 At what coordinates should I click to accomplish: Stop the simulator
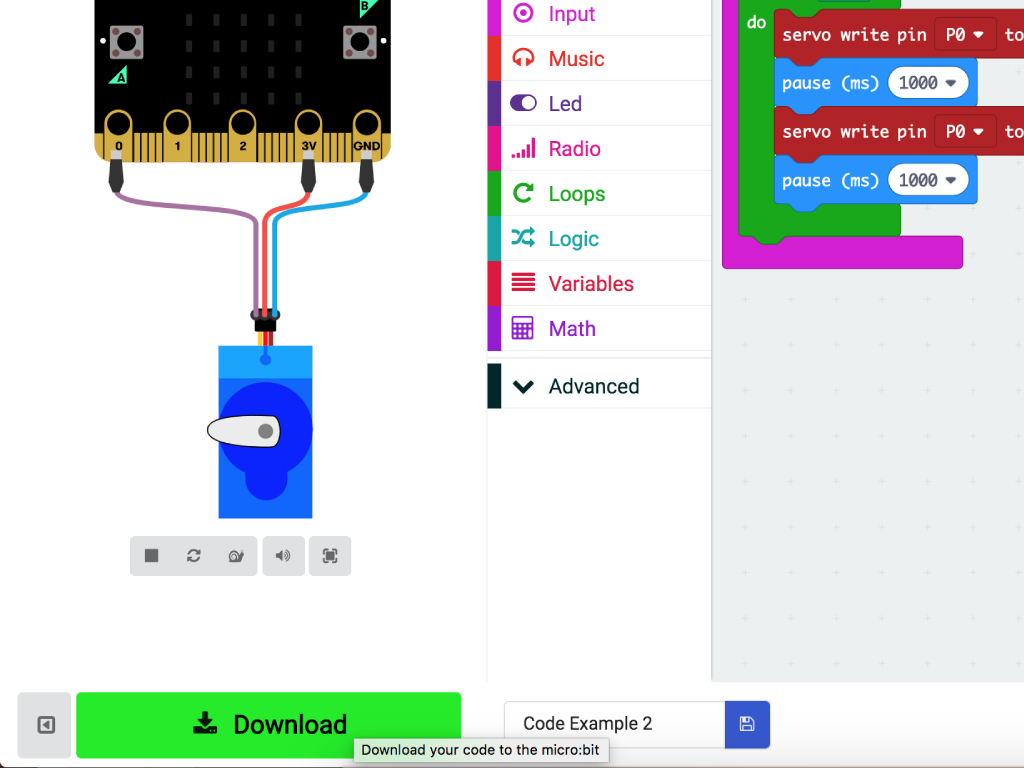click(152, 556)
